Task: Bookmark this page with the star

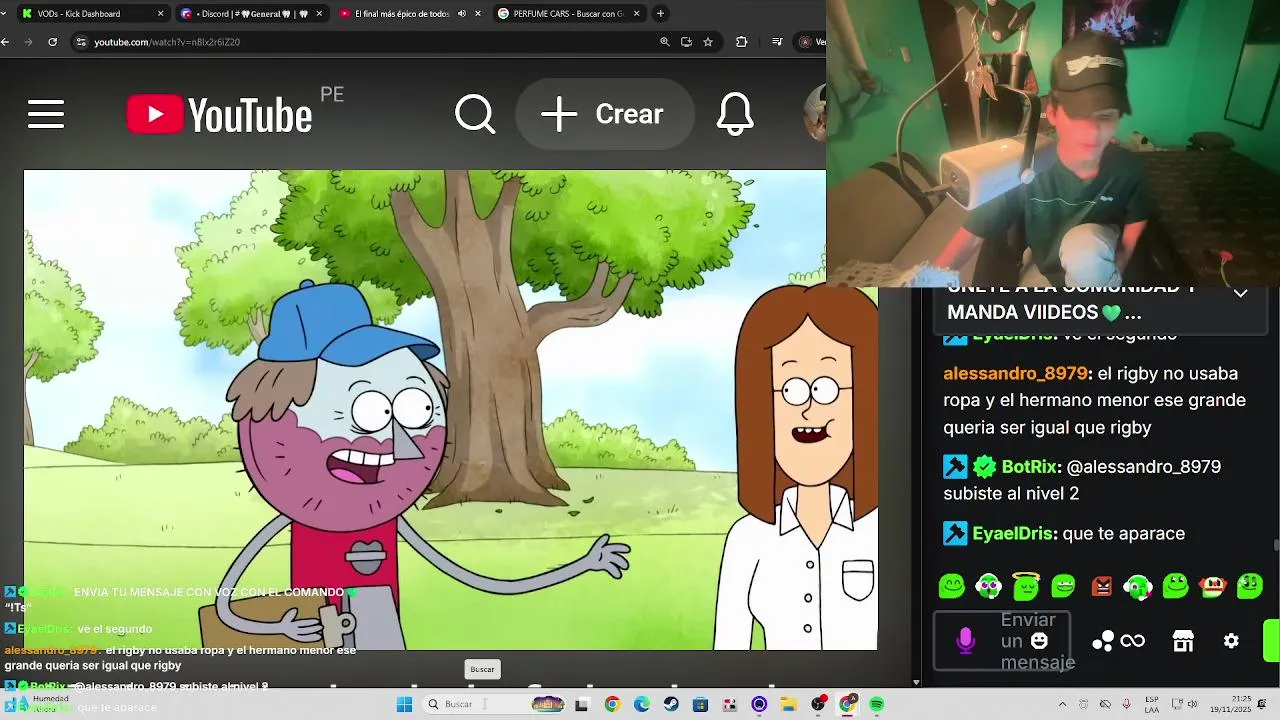Action: point(708,42)
